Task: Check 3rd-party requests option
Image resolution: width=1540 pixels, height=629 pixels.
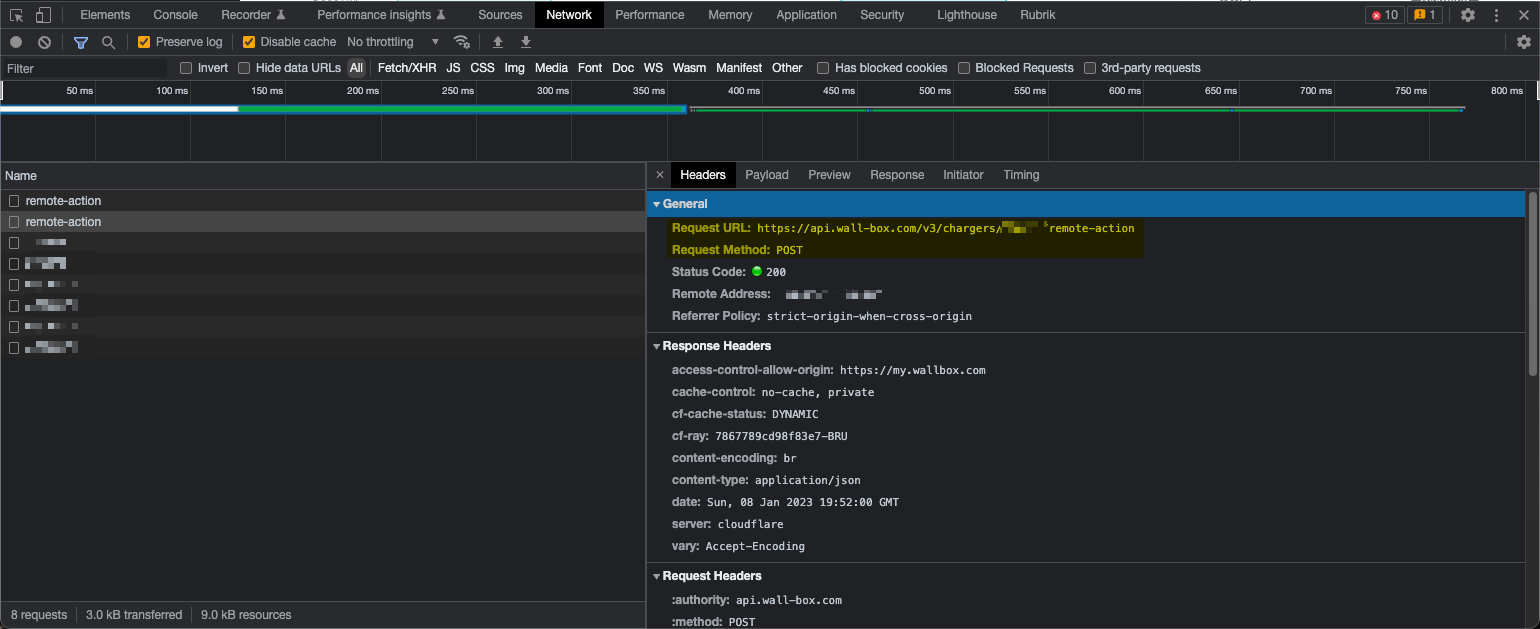Action: (x=1090, y=68)
